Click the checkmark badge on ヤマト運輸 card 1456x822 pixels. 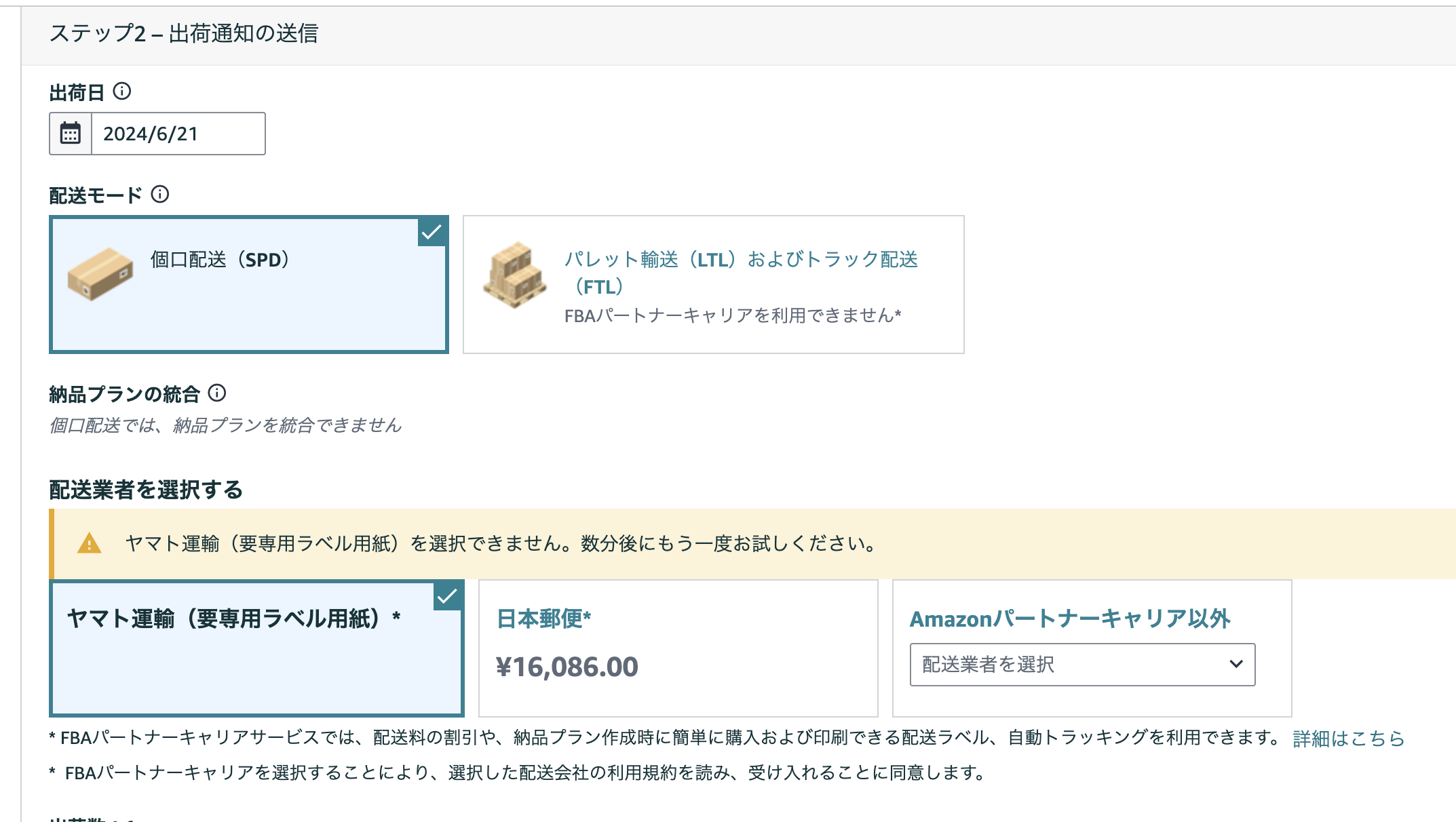point(448,596)
